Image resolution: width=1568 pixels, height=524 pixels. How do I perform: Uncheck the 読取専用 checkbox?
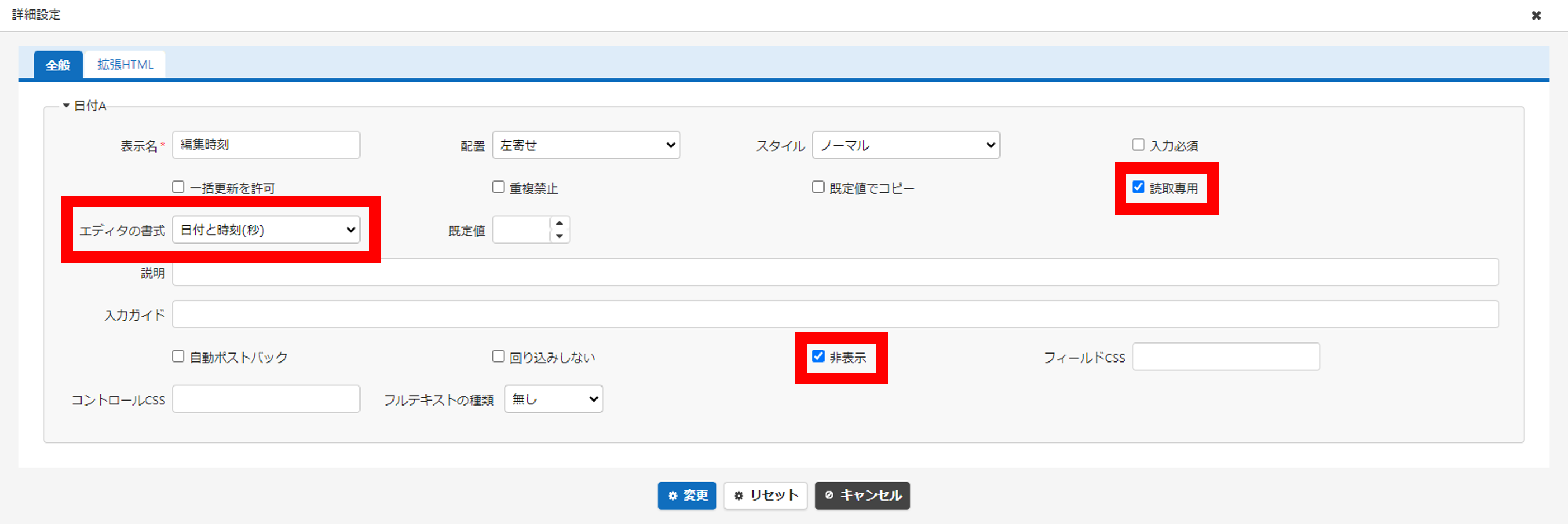tap(1138, 187)
